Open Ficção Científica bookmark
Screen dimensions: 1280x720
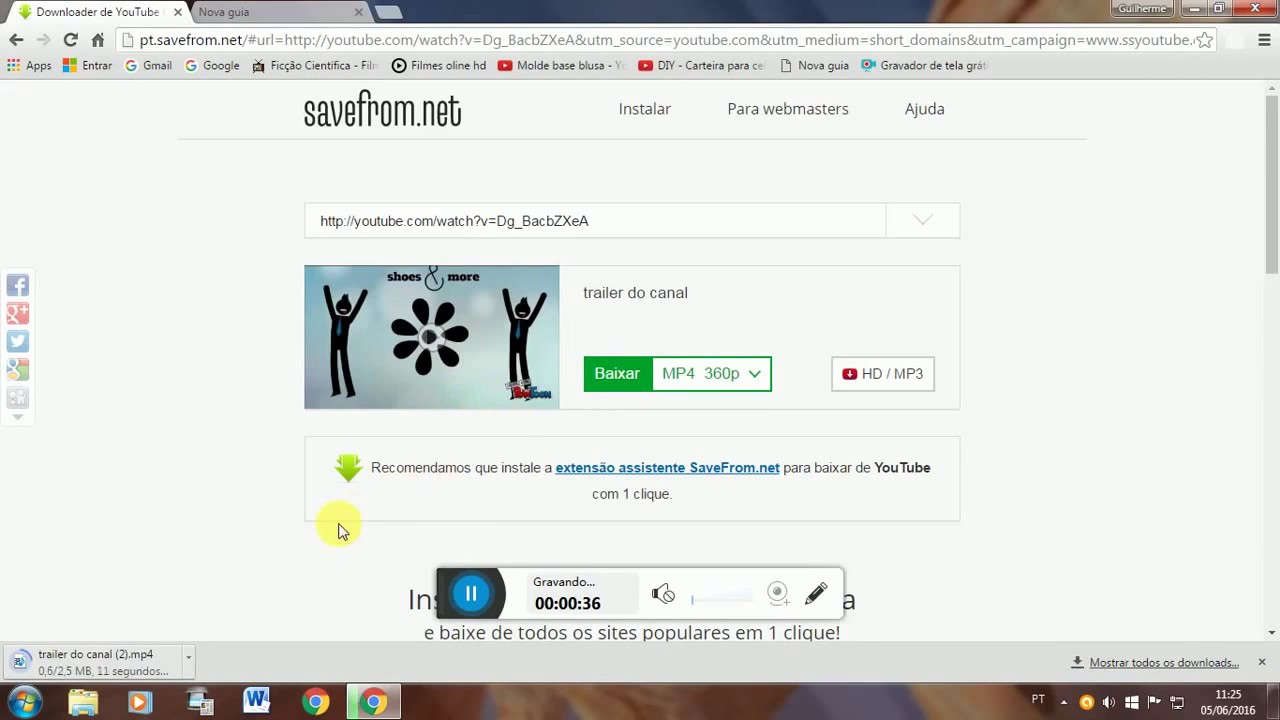click(315, 66)
